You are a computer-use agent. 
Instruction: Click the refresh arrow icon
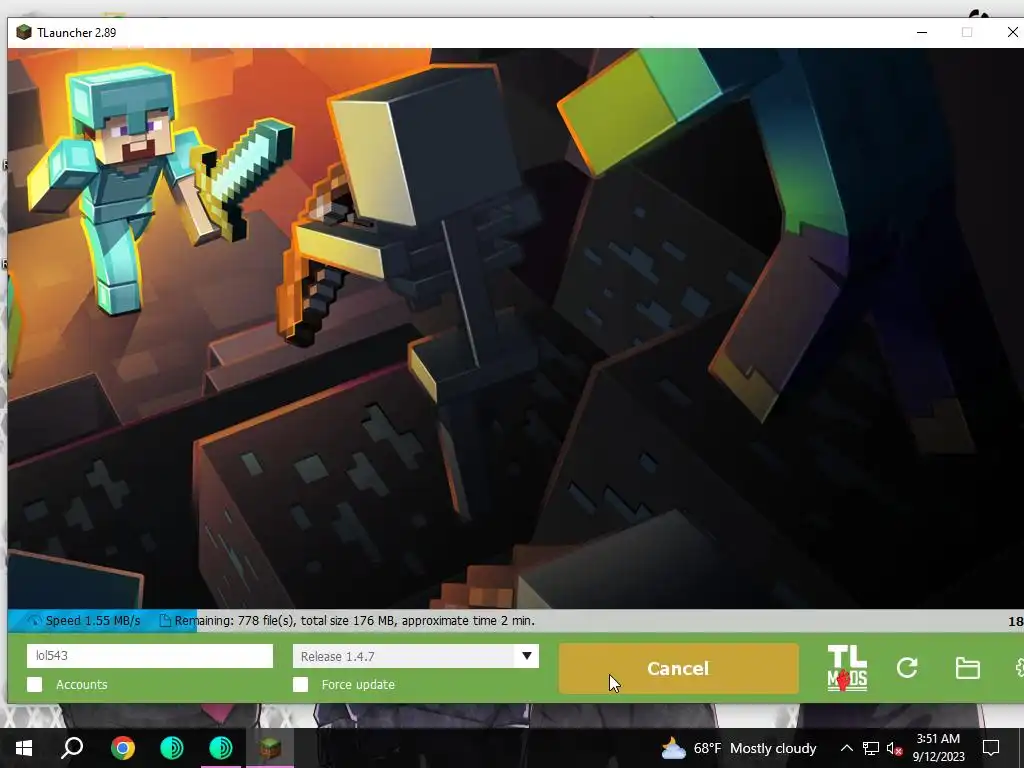tap(907, 667)
